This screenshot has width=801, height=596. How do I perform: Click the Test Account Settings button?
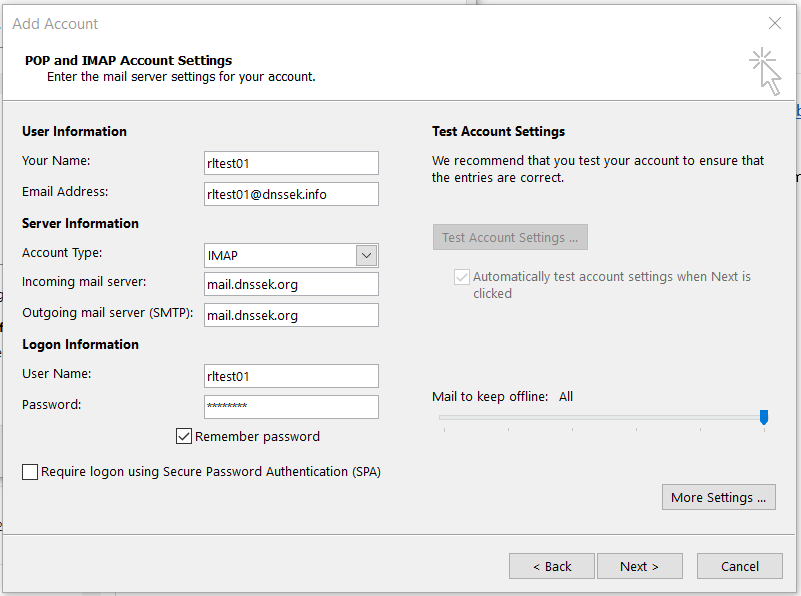coord(510,237)
